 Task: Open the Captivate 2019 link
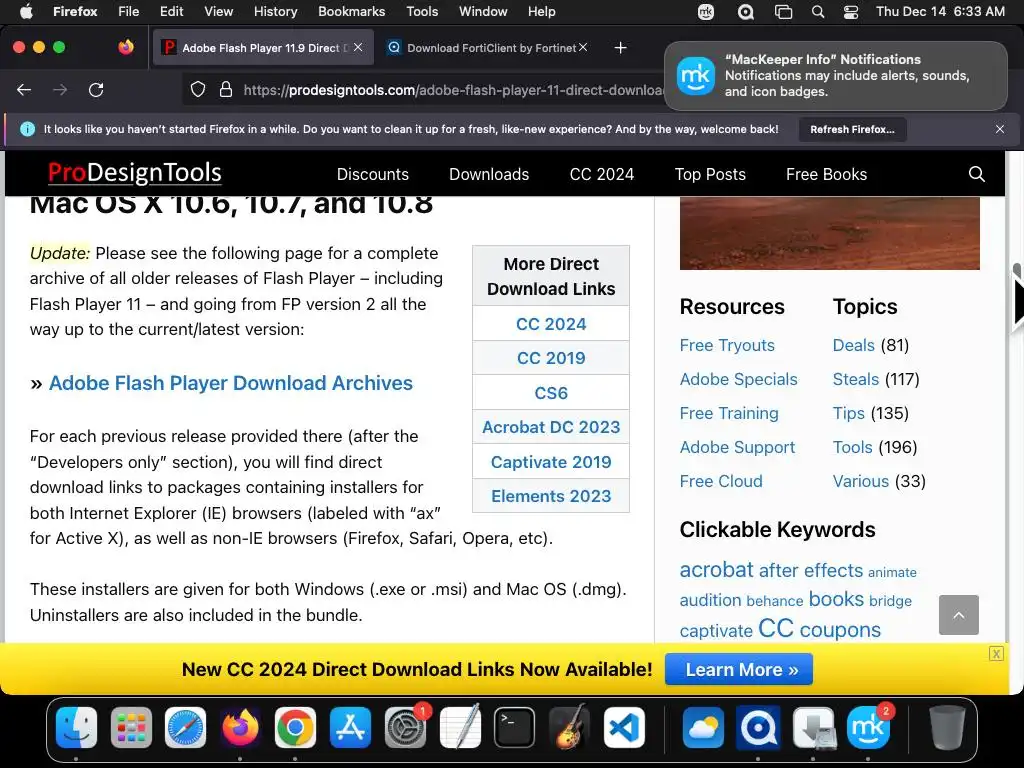coord(551,462)
